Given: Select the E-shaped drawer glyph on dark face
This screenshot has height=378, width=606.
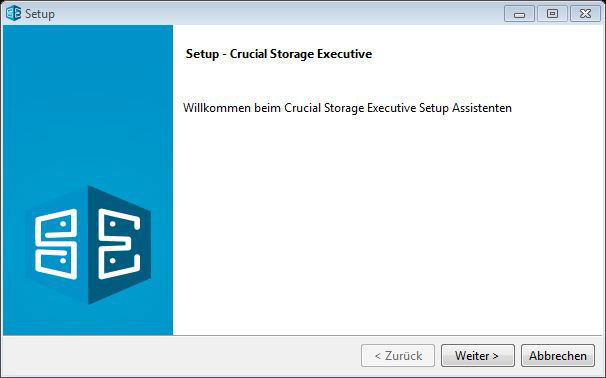Looking at the screenshot, I should [119, 244].
